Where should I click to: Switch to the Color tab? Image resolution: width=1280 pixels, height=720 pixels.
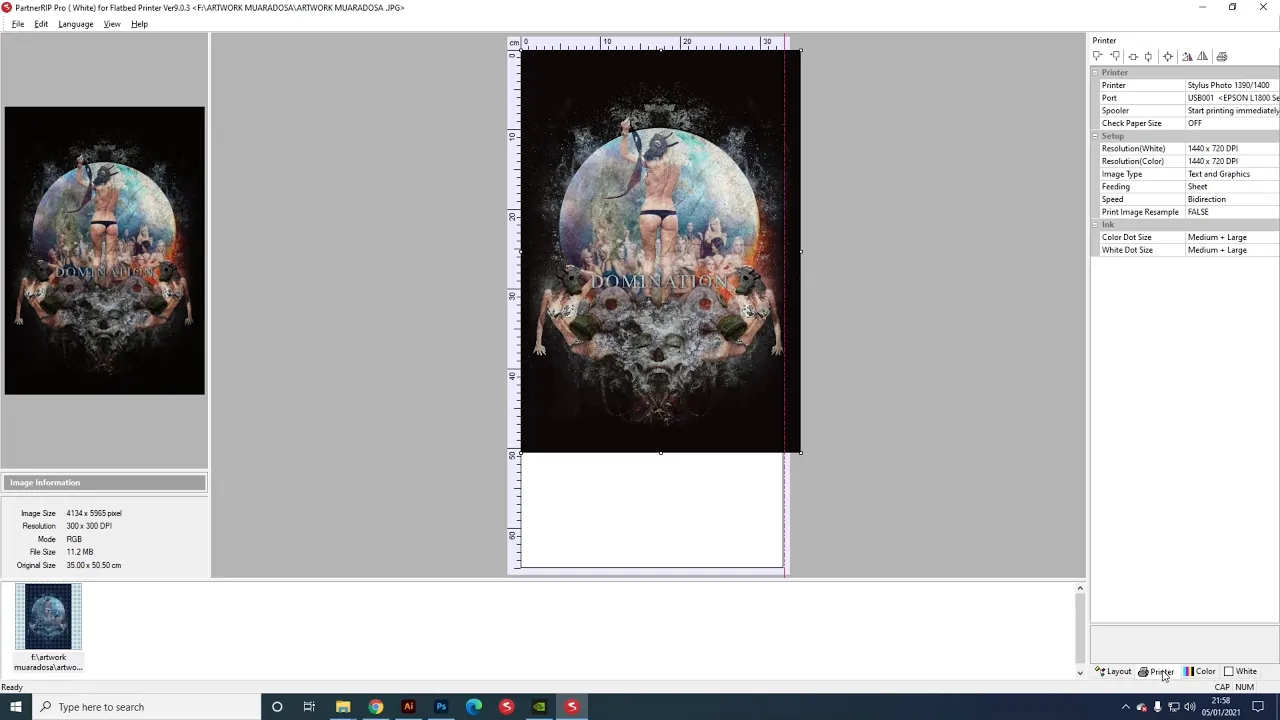coord(1200,672)
